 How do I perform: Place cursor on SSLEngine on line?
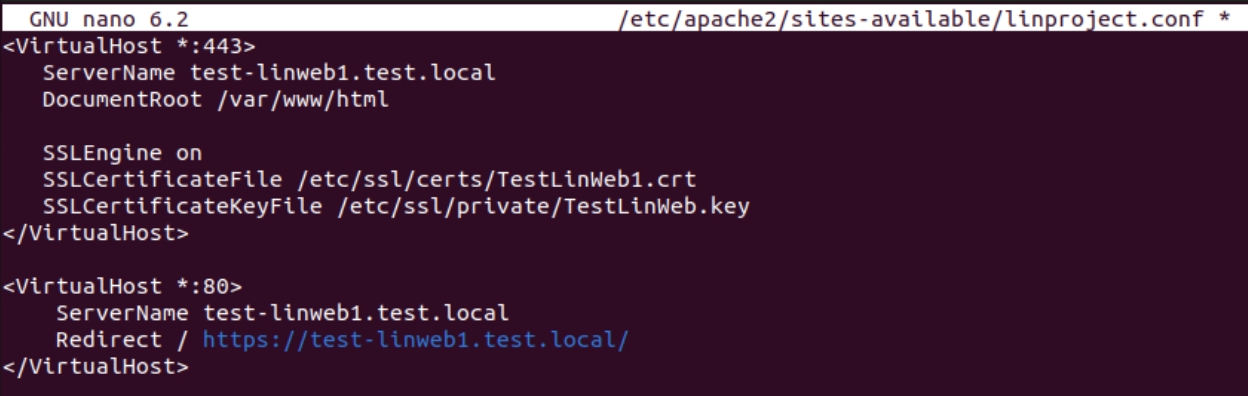click(x=122, y=153)
